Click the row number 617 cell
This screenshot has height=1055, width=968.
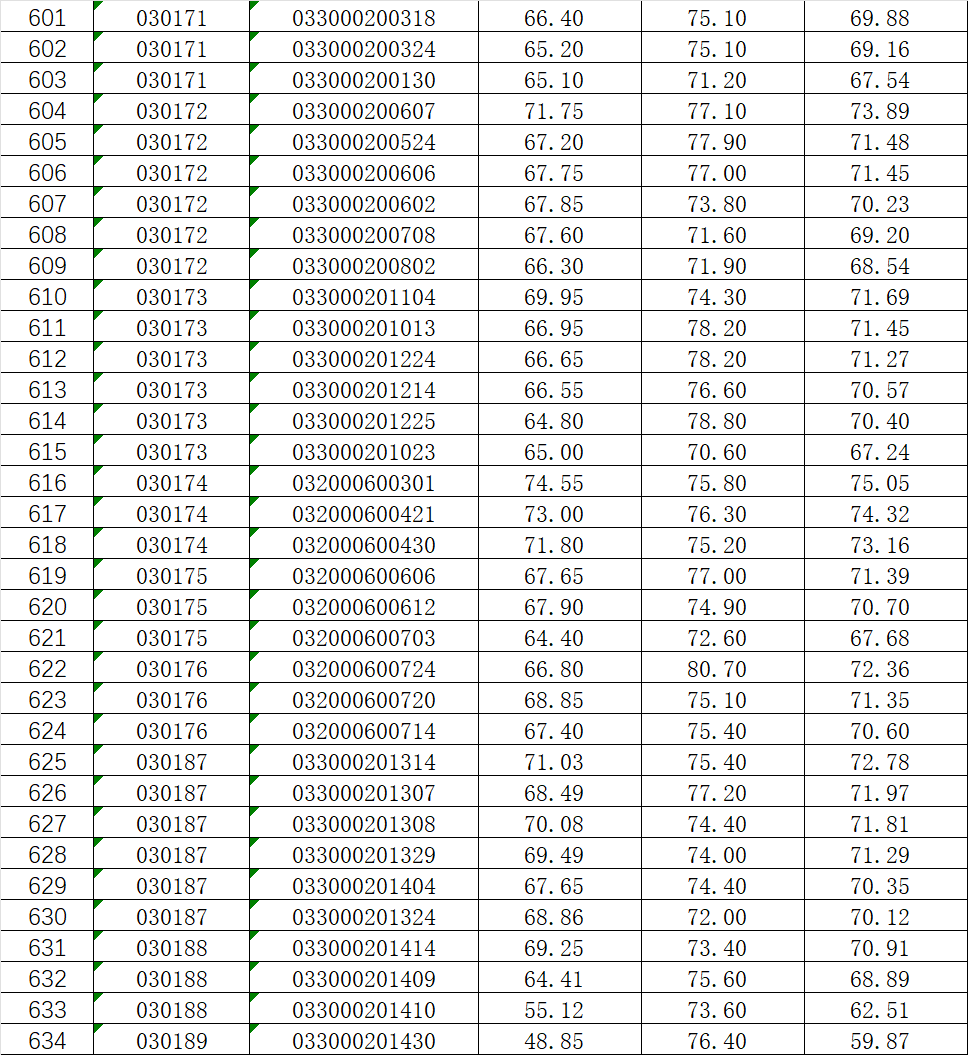pyautogui.click(x=47, y=514)
